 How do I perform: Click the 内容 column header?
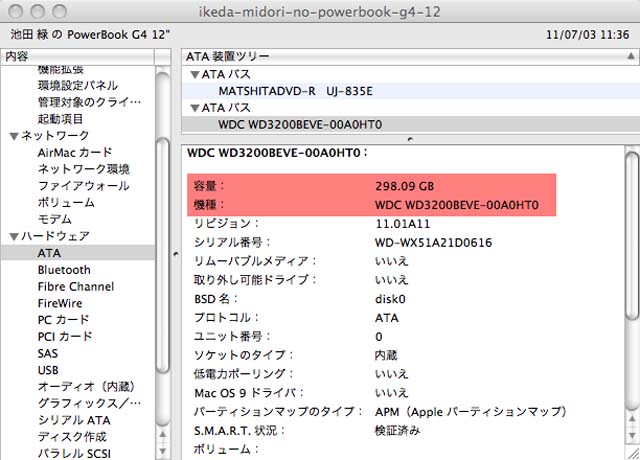pos(78,56)
